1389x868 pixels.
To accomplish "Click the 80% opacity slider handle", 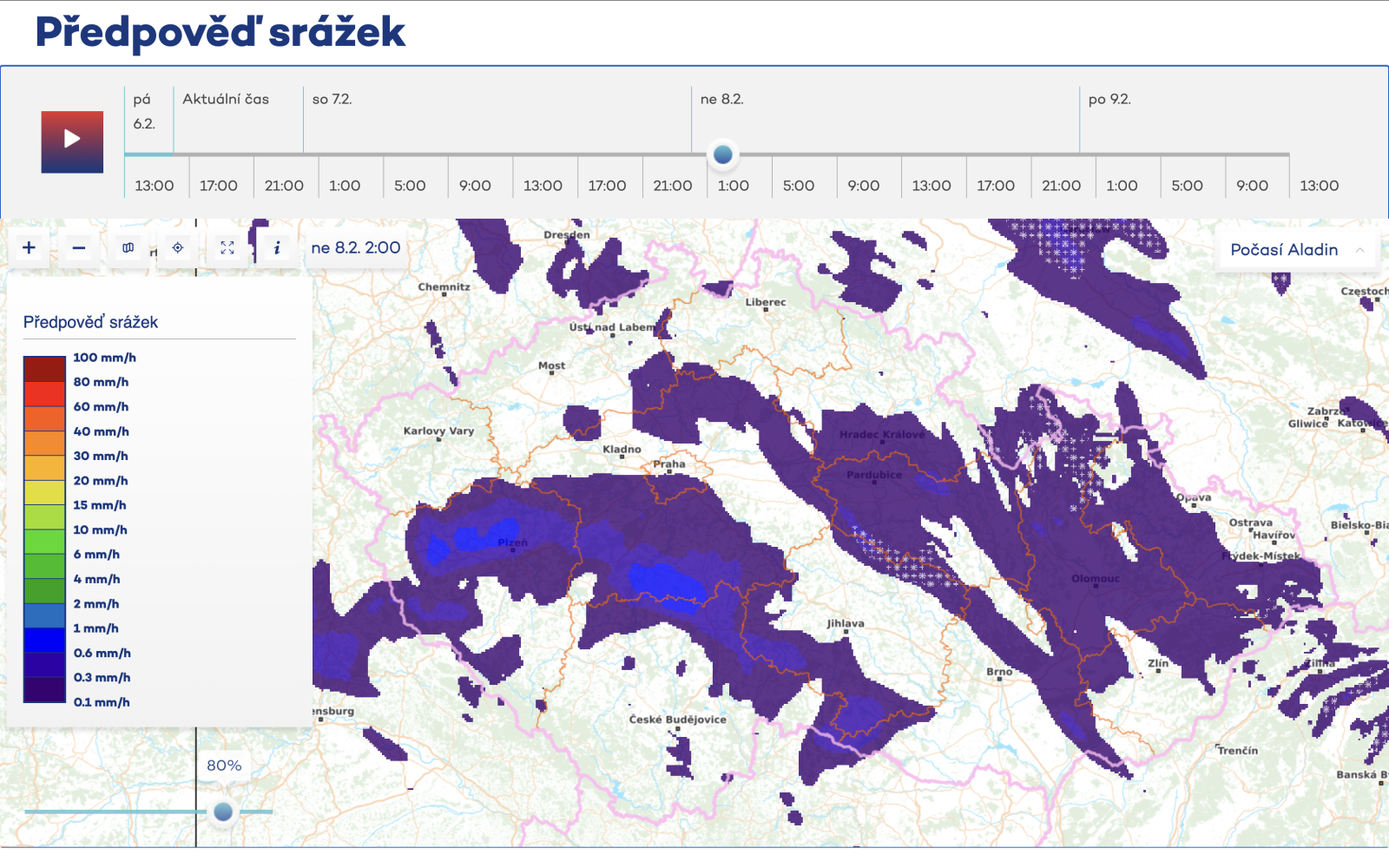I will click(223, 812).
